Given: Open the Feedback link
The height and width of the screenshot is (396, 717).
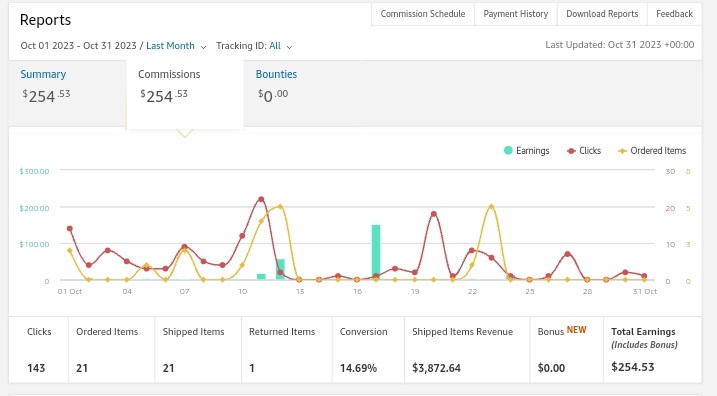Looking at the screenshot, I should 674,14.
